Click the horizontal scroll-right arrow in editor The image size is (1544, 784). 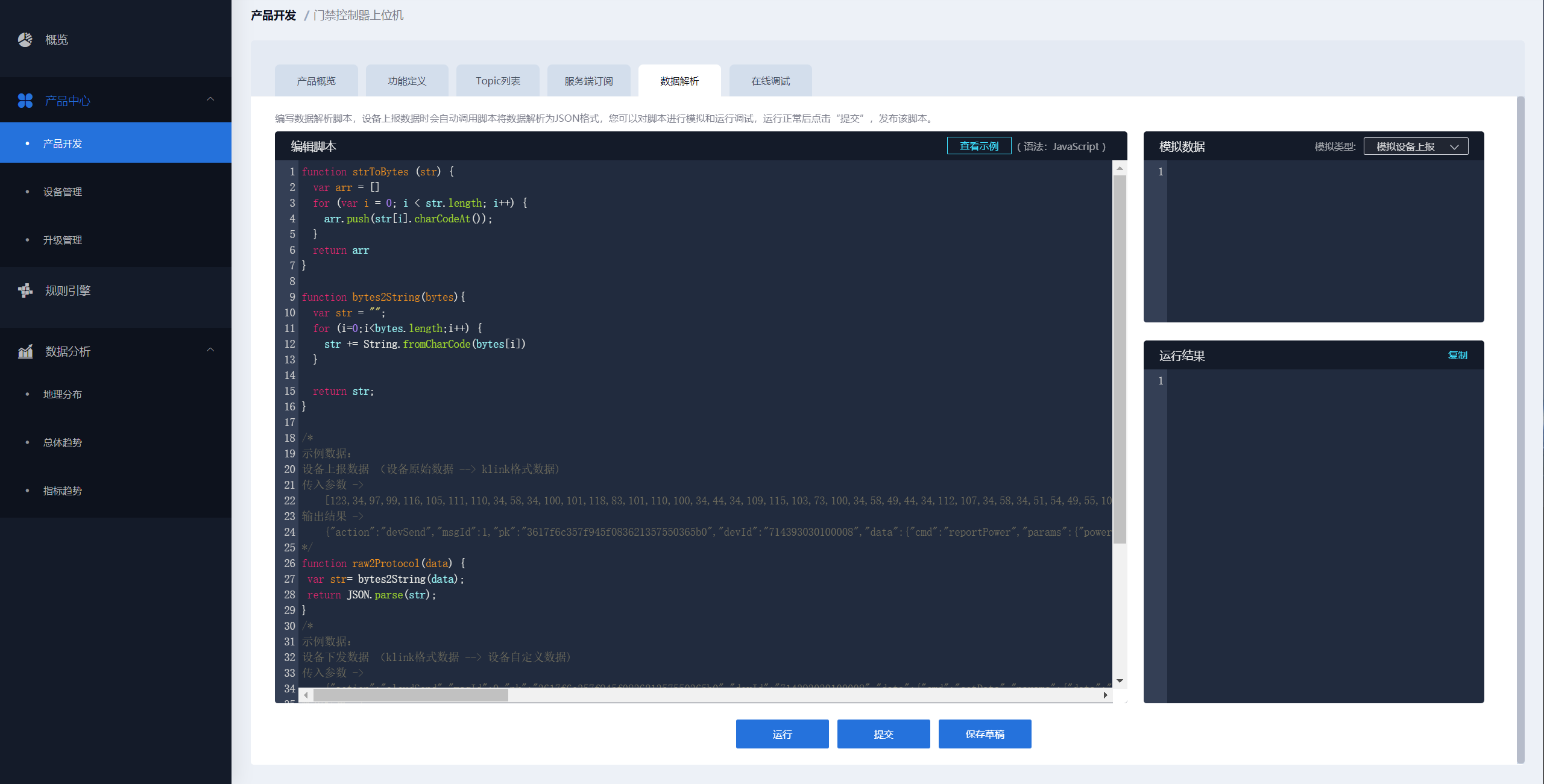[1105, 695]
